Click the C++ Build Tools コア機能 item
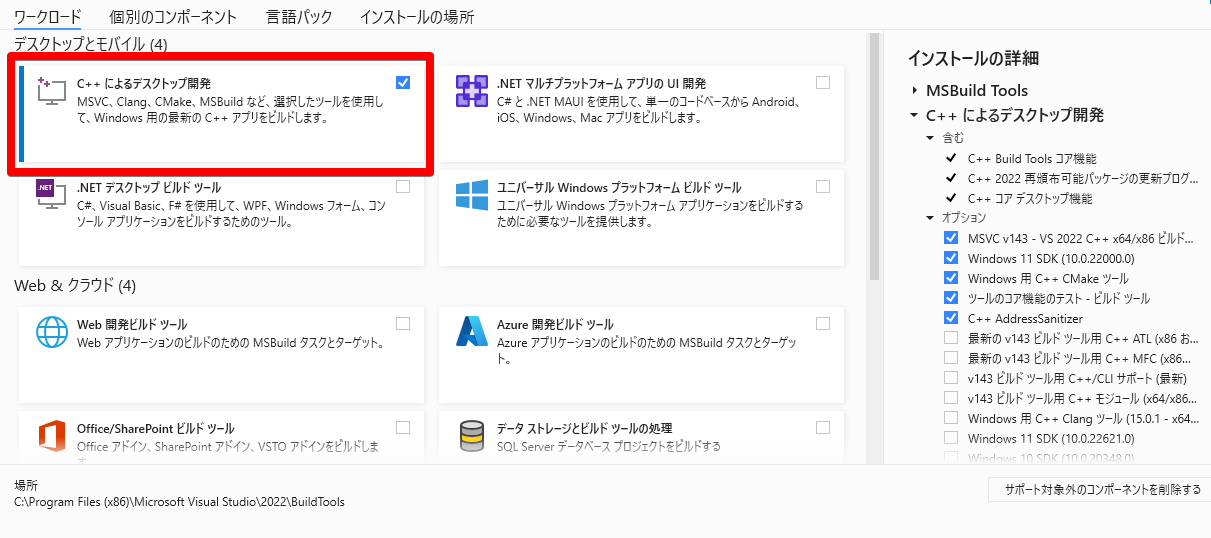 pyautogui.click(x=1032, y=158)
